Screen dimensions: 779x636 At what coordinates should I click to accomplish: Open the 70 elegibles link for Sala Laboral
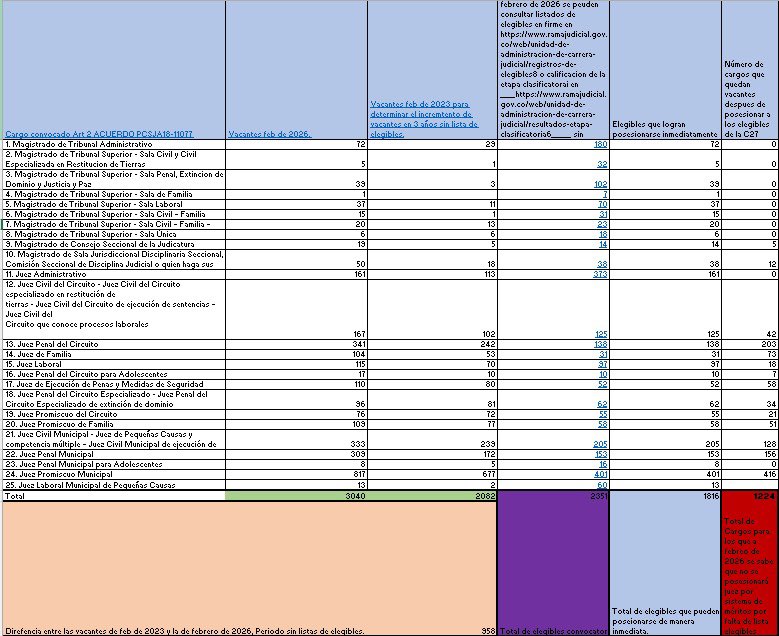tap(603, 204)
